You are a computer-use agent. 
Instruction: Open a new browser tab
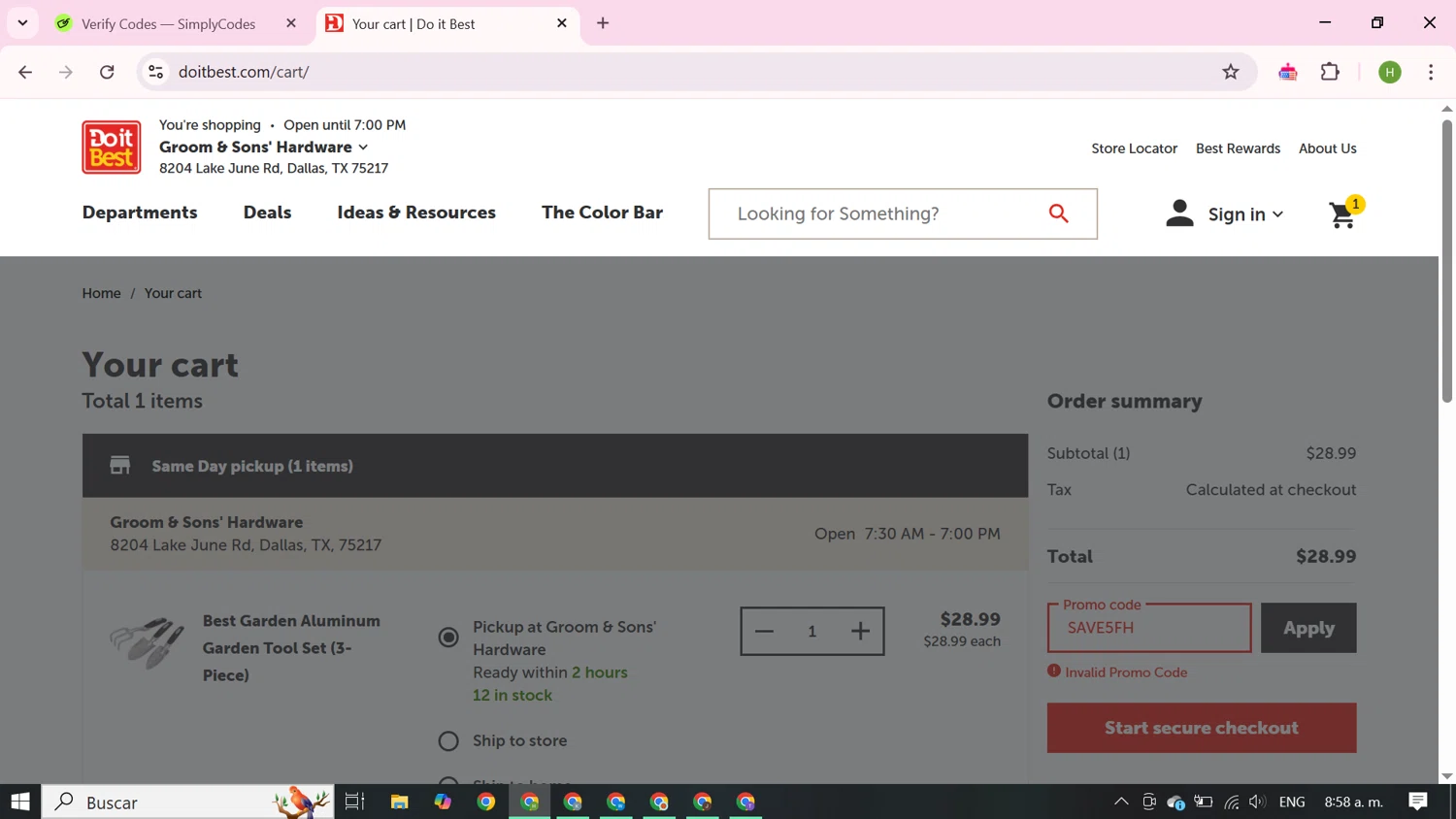click(x=603, y=23)
